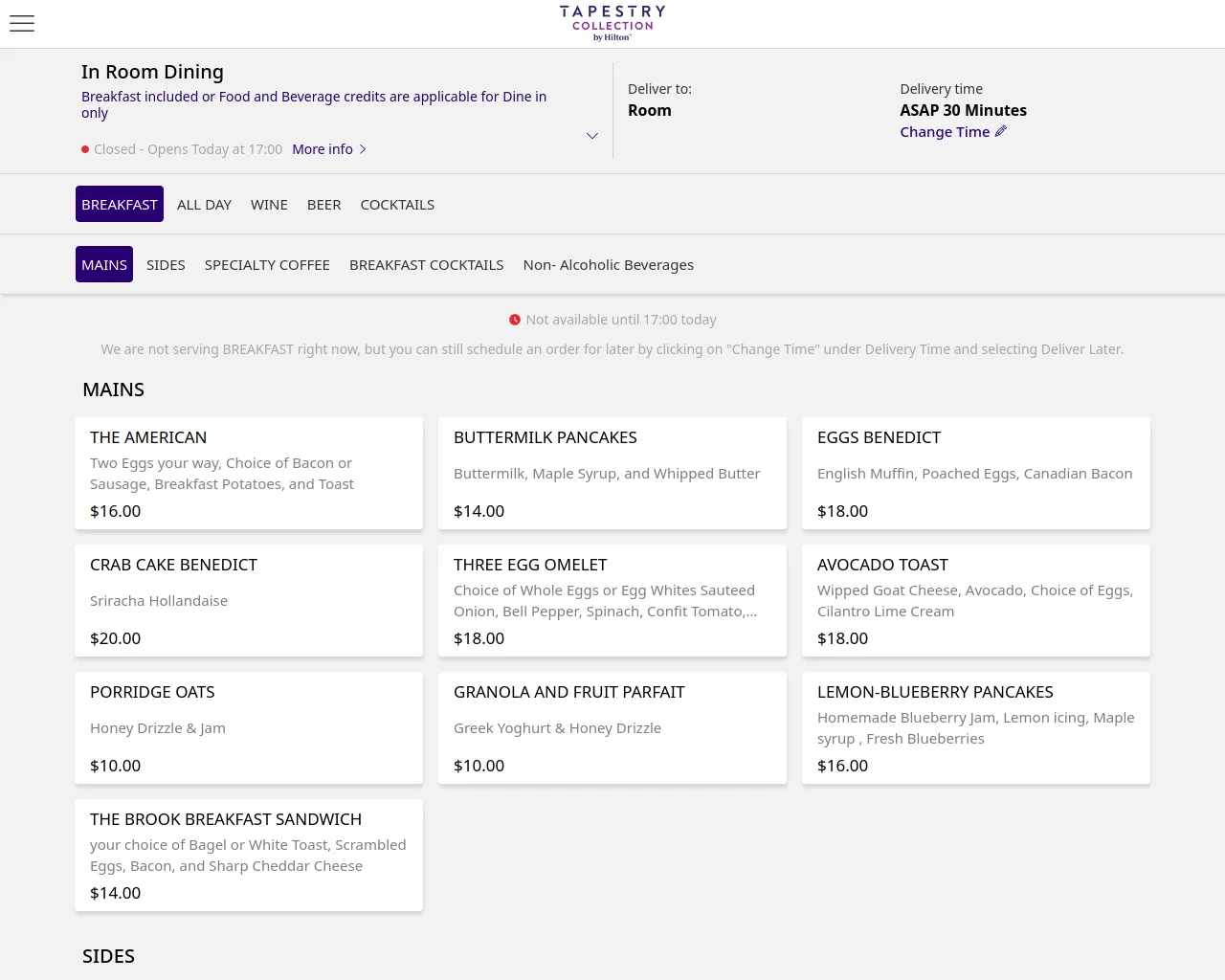This screenshot has width=1225, height=980.
Task: Switch to the SIDES category
Action: pyautogui.click(x=166, y=264)
